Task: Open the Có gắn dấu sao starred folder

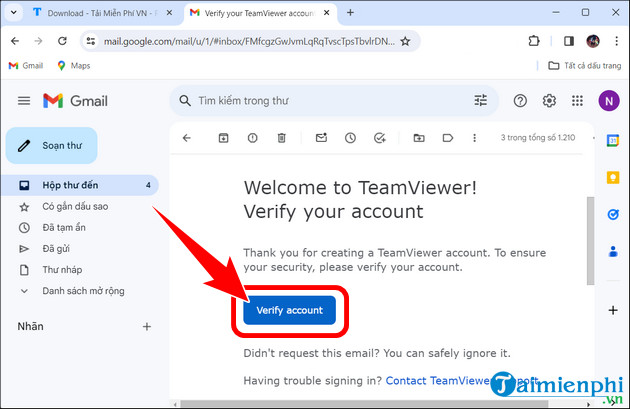Action: [75, 207]
